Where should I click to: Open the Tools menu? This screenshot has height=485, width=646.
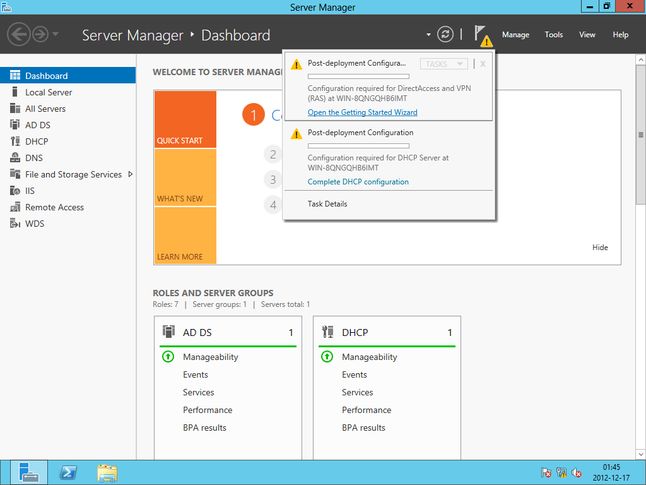coord(553,35)
